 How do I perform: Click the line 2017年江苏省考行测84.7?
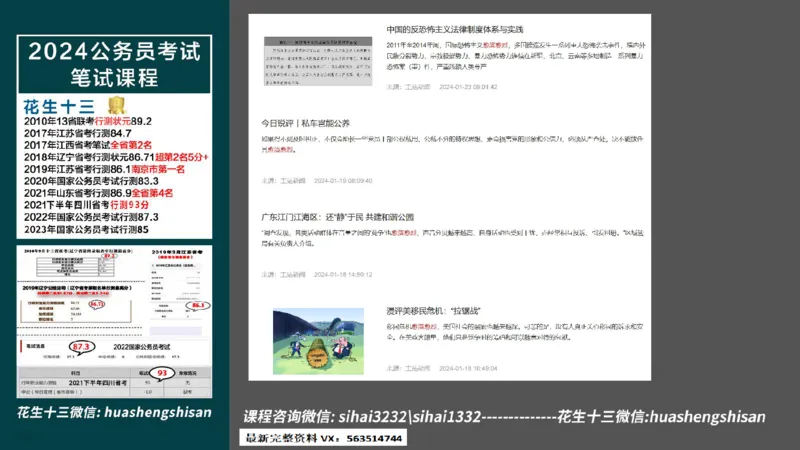click(x=78, y=133)
